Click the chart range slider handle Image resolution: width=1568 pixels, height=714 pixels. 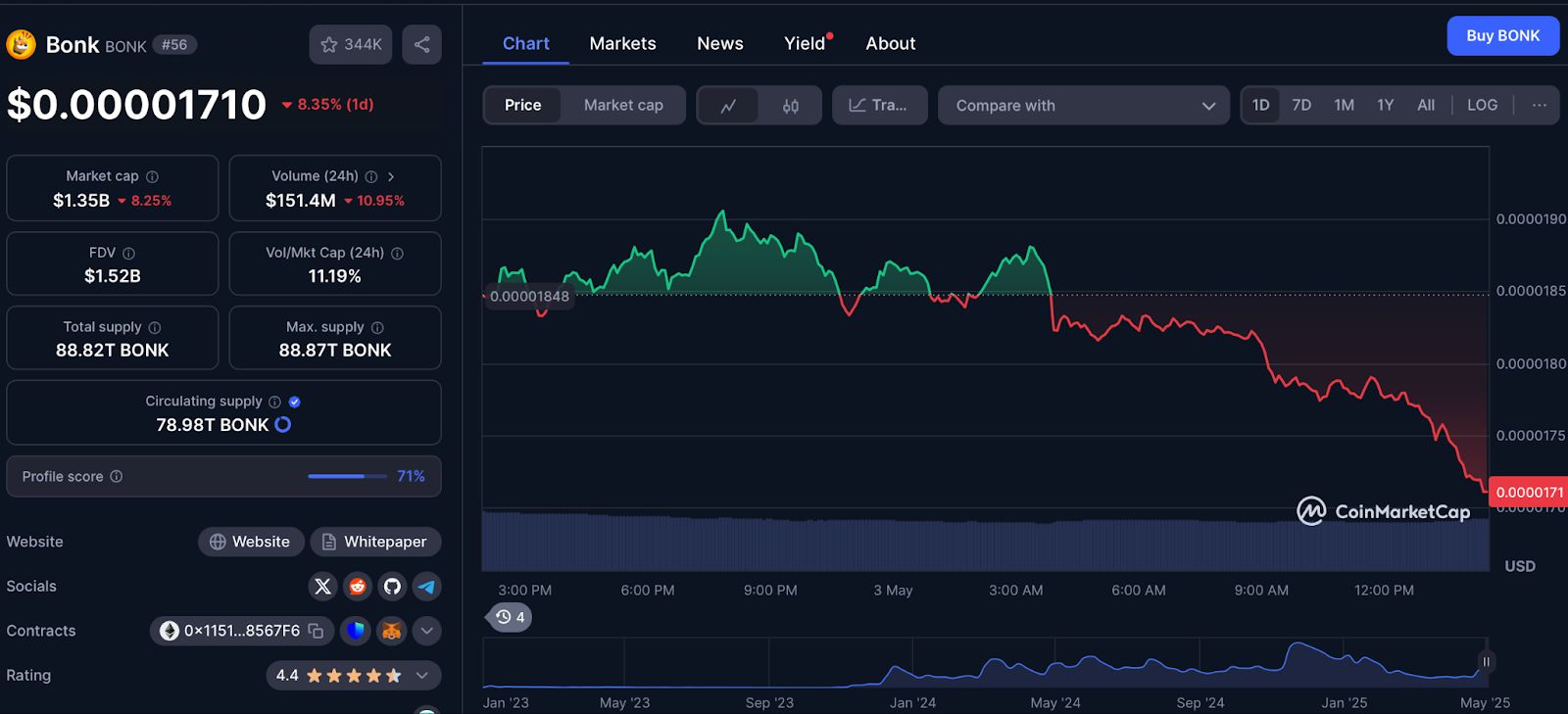coord(1486,662)
